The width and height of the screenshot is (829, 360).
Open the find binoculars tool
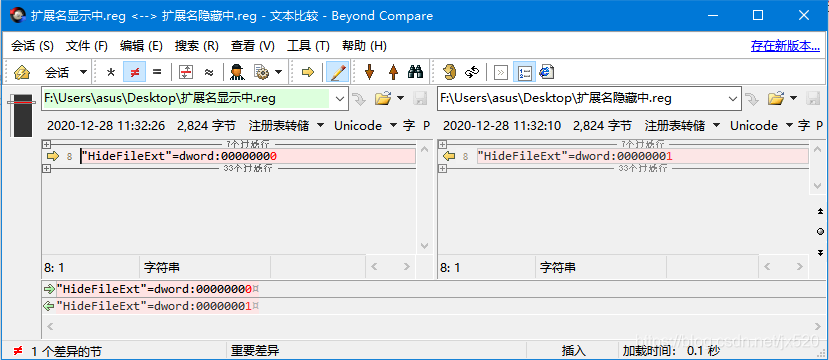click(417, 72)
